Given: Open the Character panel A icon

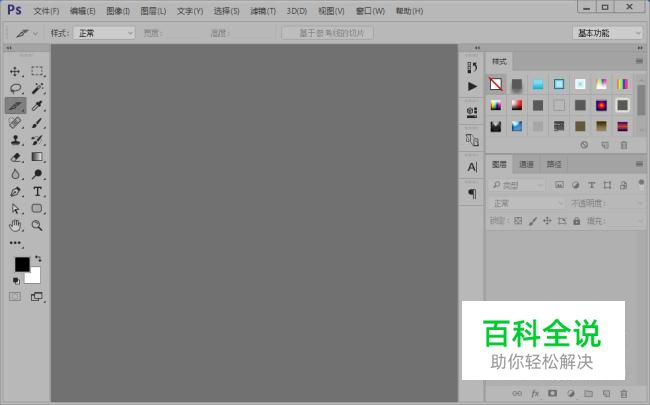Looking at the screenshot, I should point(472,167).
